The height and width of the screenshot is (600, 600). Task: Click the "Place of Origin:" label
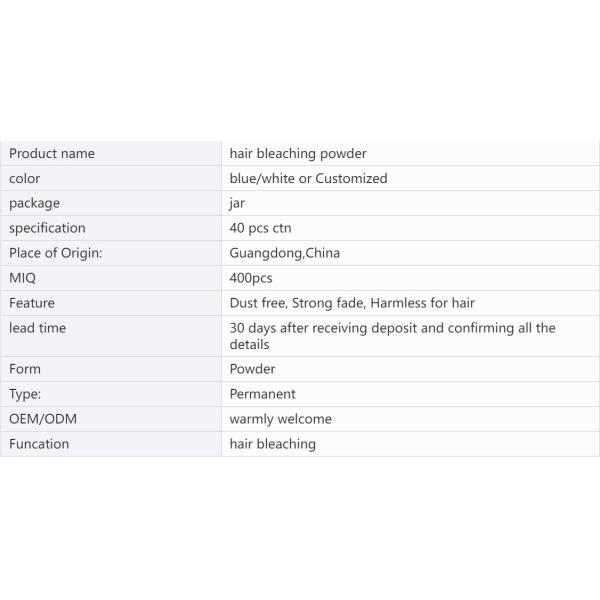point(56,254)
